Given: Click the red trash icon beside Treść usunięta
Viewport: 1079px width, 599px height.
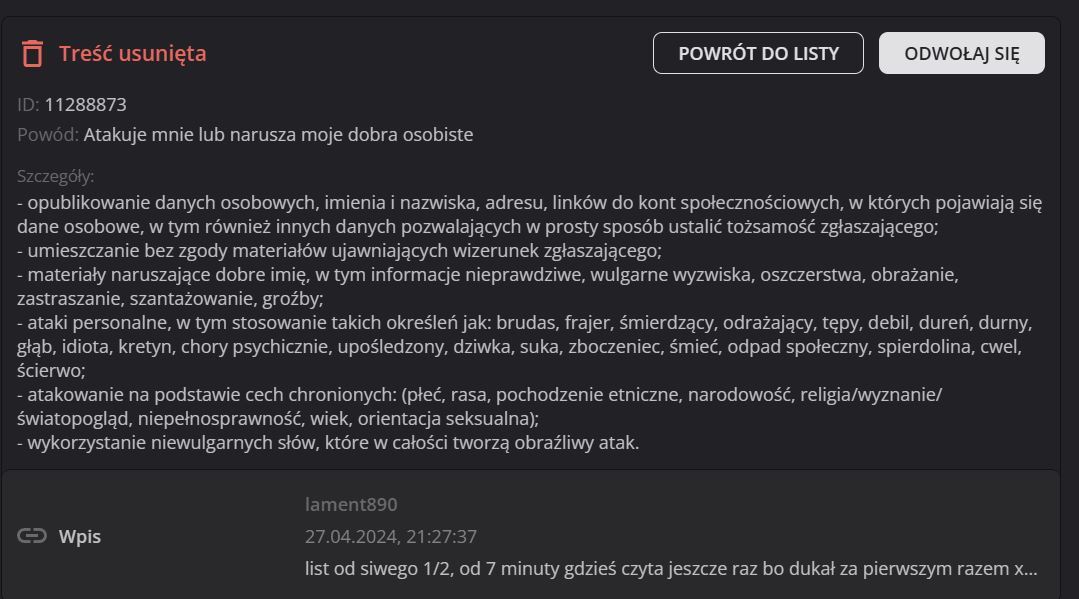Looking at the screenshot, I should click(32, 53).
